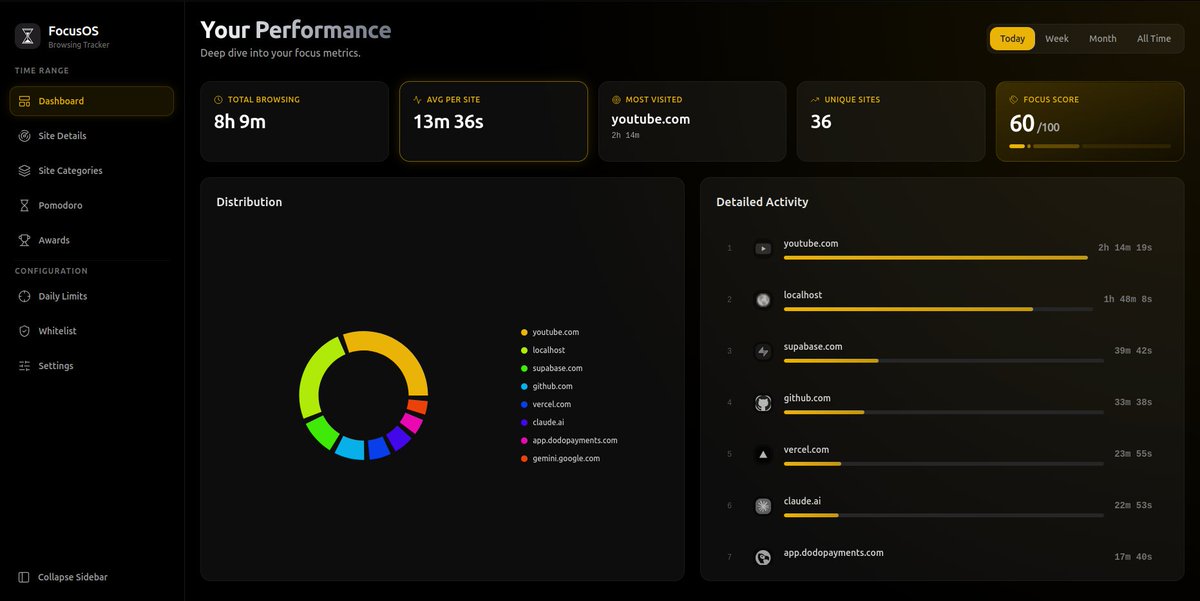The height and width of the screenshot is (601, 1200).
Task: Click the blue vercel.com legend dot
Action: point(524,404)
